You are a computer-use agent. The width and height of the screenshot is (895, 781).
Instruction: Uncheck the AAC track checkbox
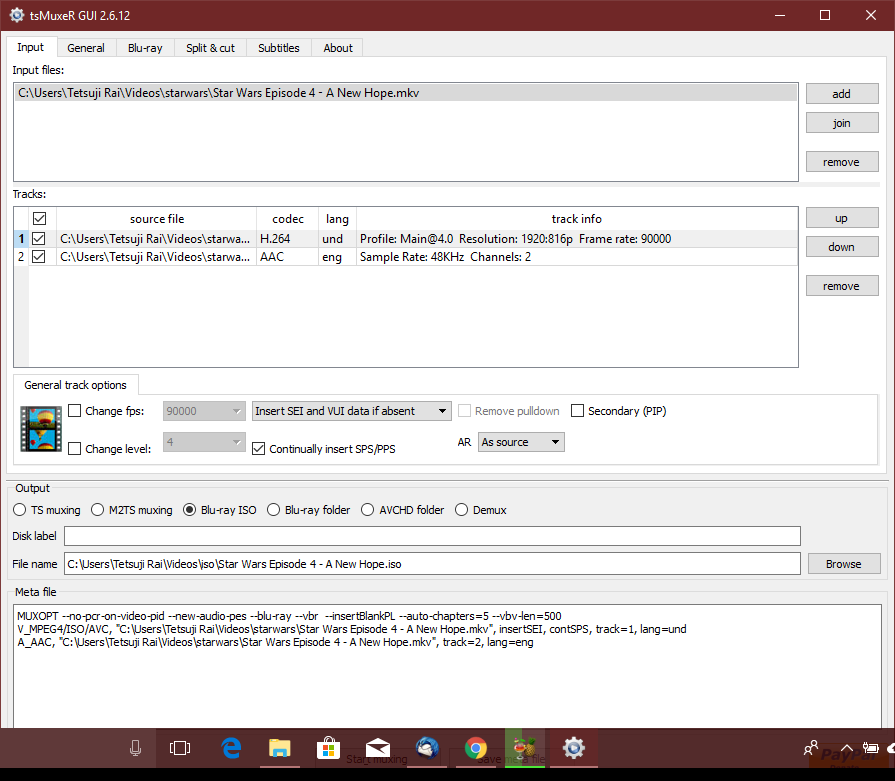pyautogui.click(x=39, y=257)
